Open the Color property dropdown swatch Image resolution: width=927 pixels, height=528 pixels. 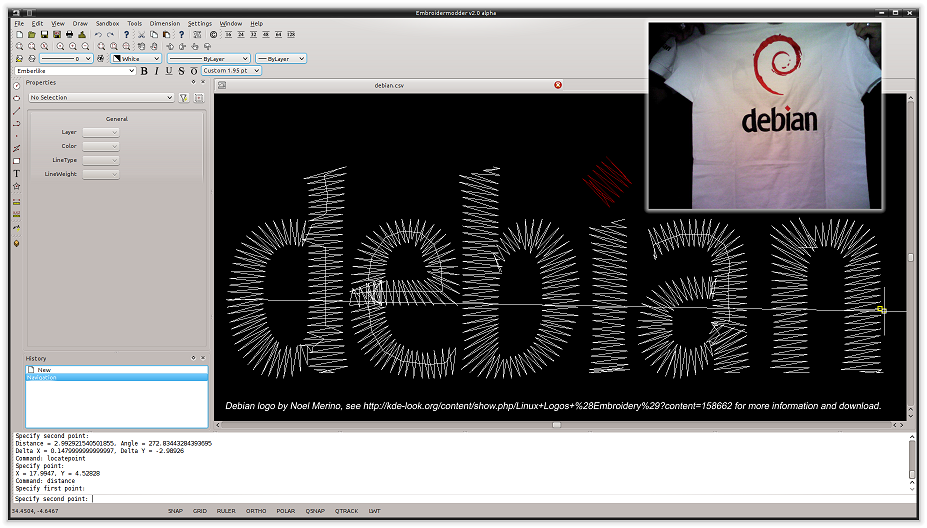101,146
